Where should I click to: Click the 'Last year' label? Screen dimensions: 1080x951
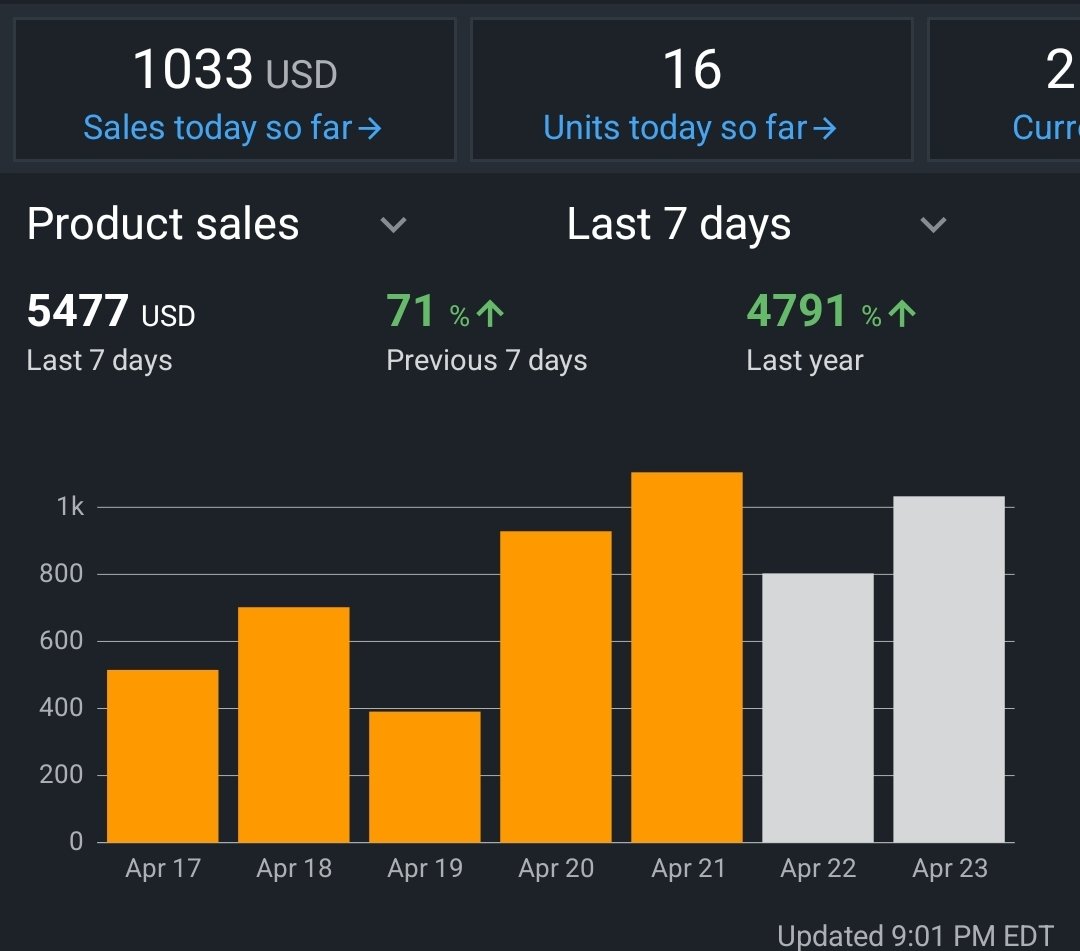coord(804,360)
